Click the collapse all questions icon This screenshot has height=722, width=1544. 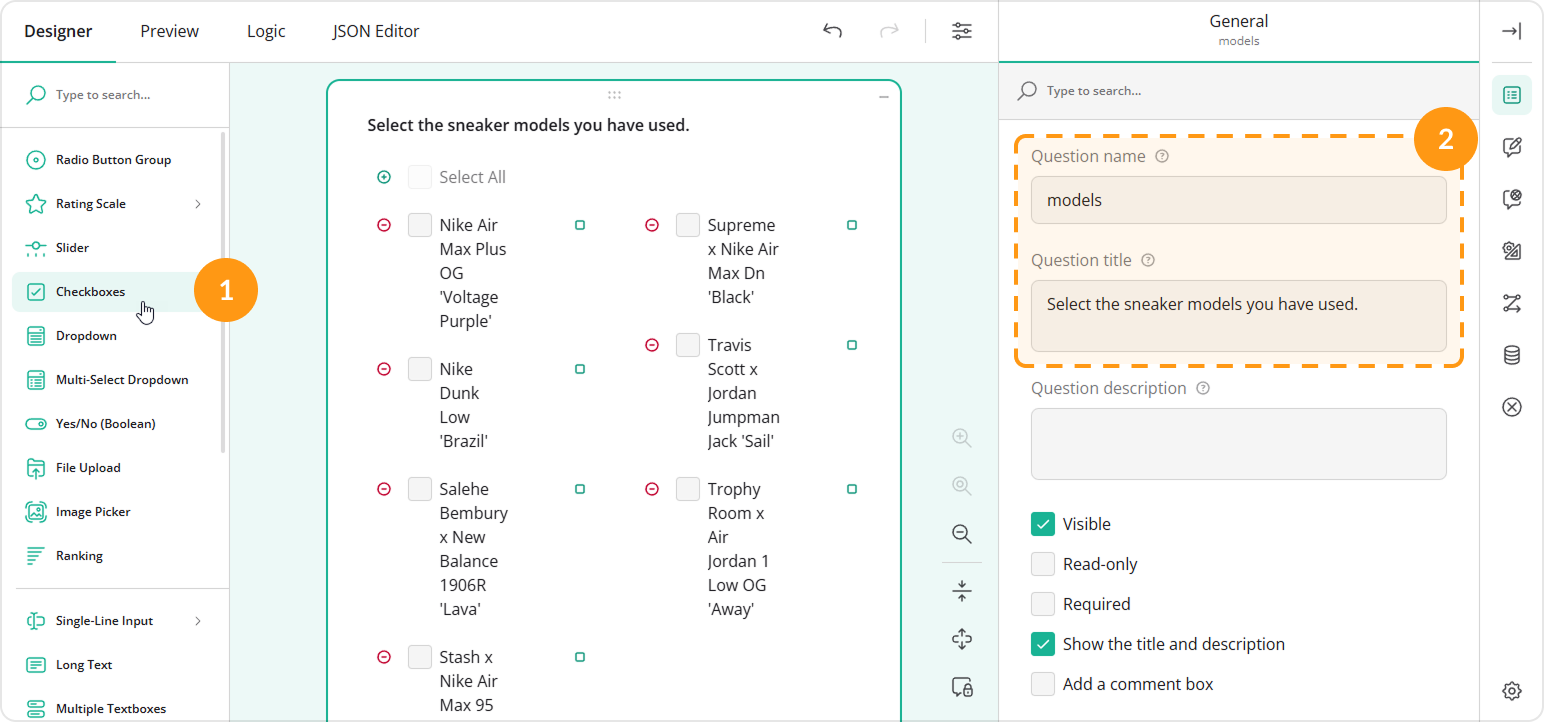pyautogui.click(x=962, y=591)
